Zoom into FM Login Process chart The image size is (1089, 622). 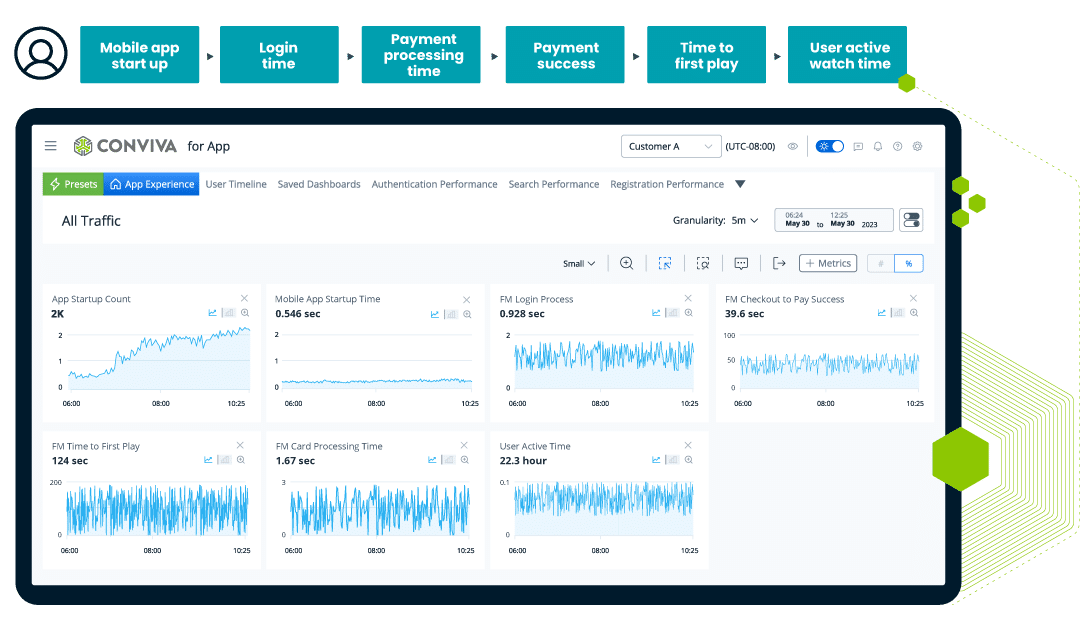pos(689,313)
